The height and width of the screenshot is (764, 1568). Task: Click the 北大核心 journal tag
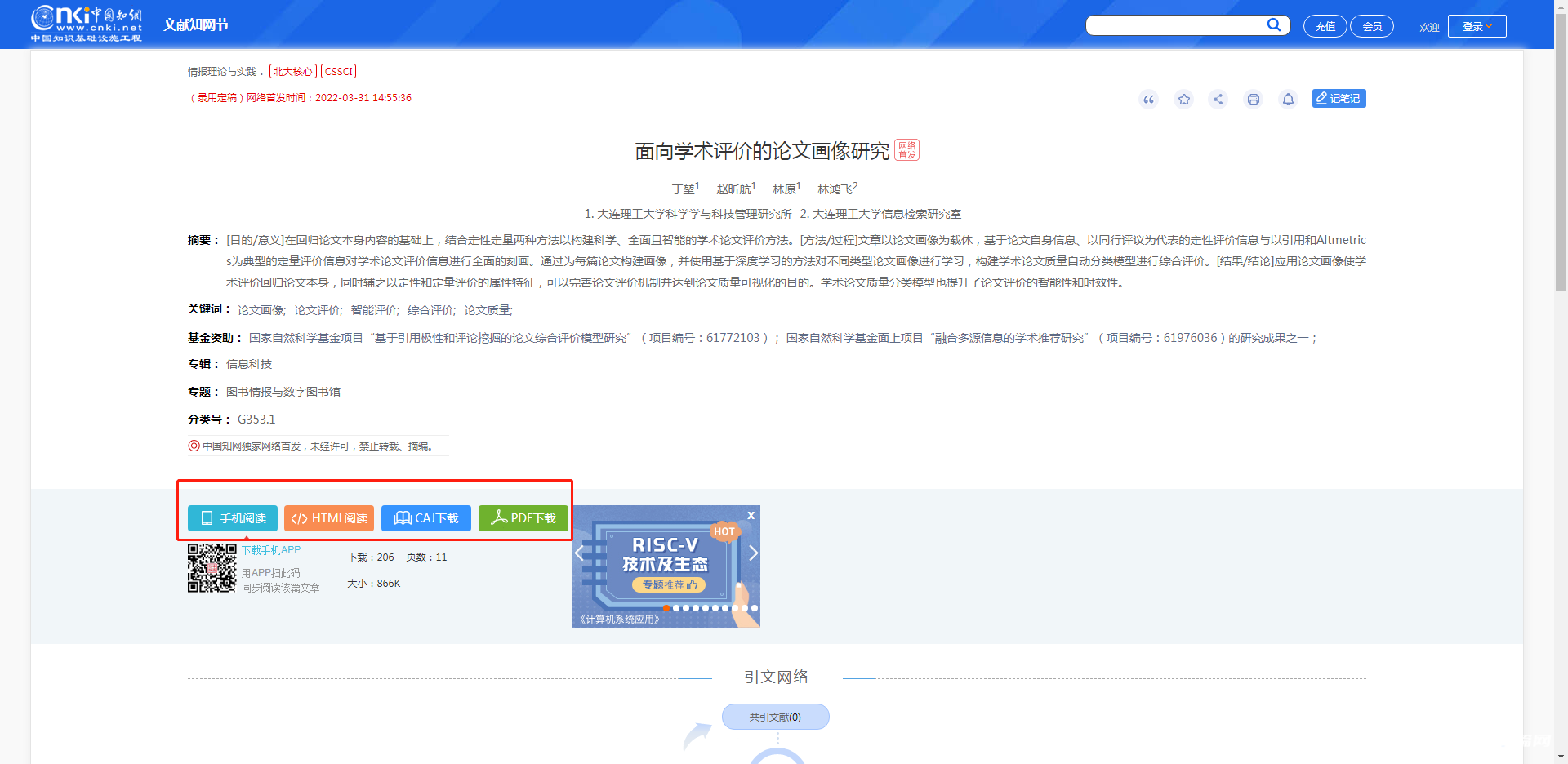tap(292, 71)
